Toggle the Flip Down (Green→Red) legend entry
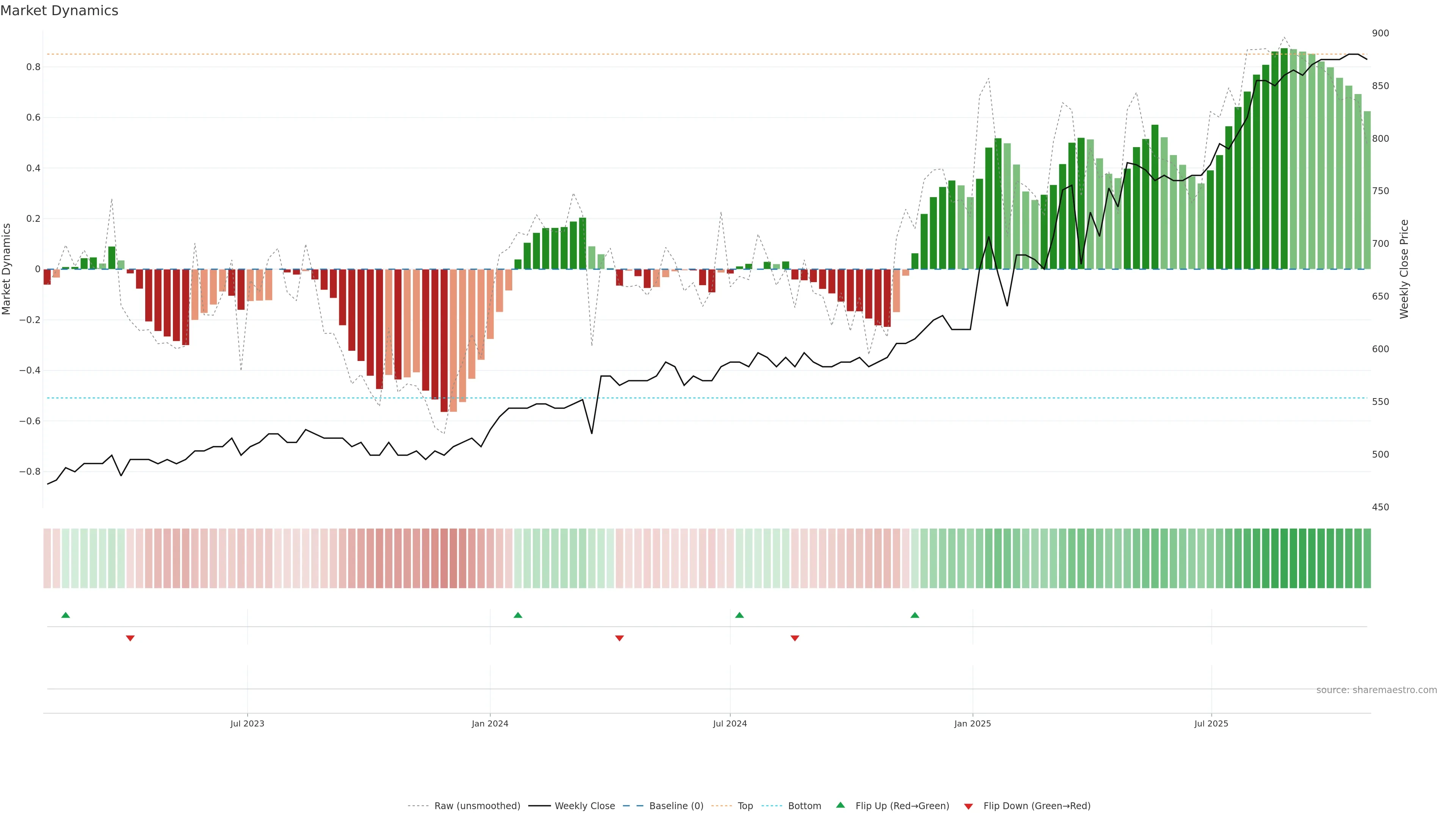1456x819 pixels. (1037, 806)
